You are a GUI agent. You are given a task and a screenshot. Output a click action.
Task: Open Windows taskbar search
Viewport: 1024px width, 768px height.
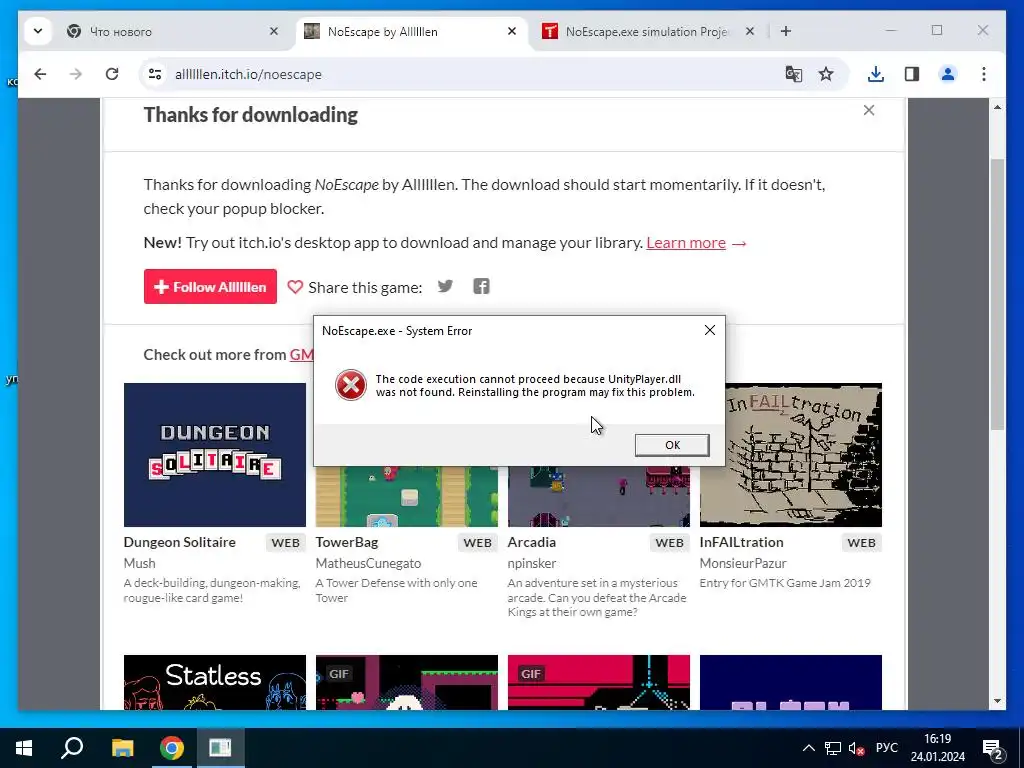click(x=72, y=748)
